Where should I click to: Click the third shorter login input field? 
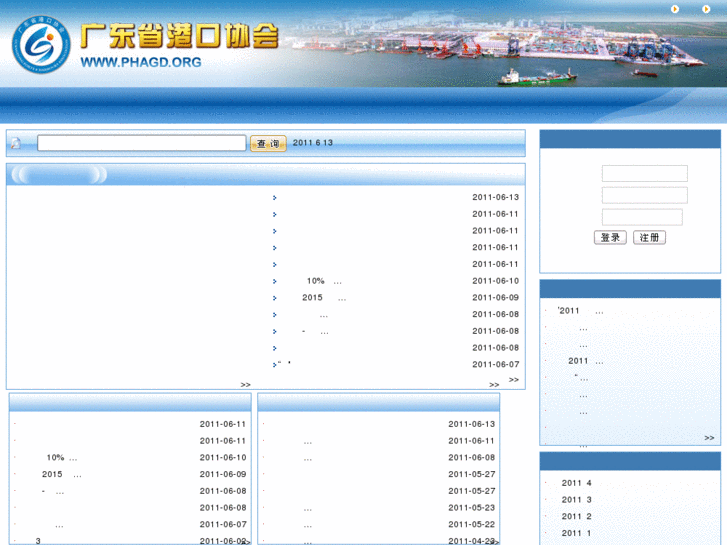click(641, 217)
